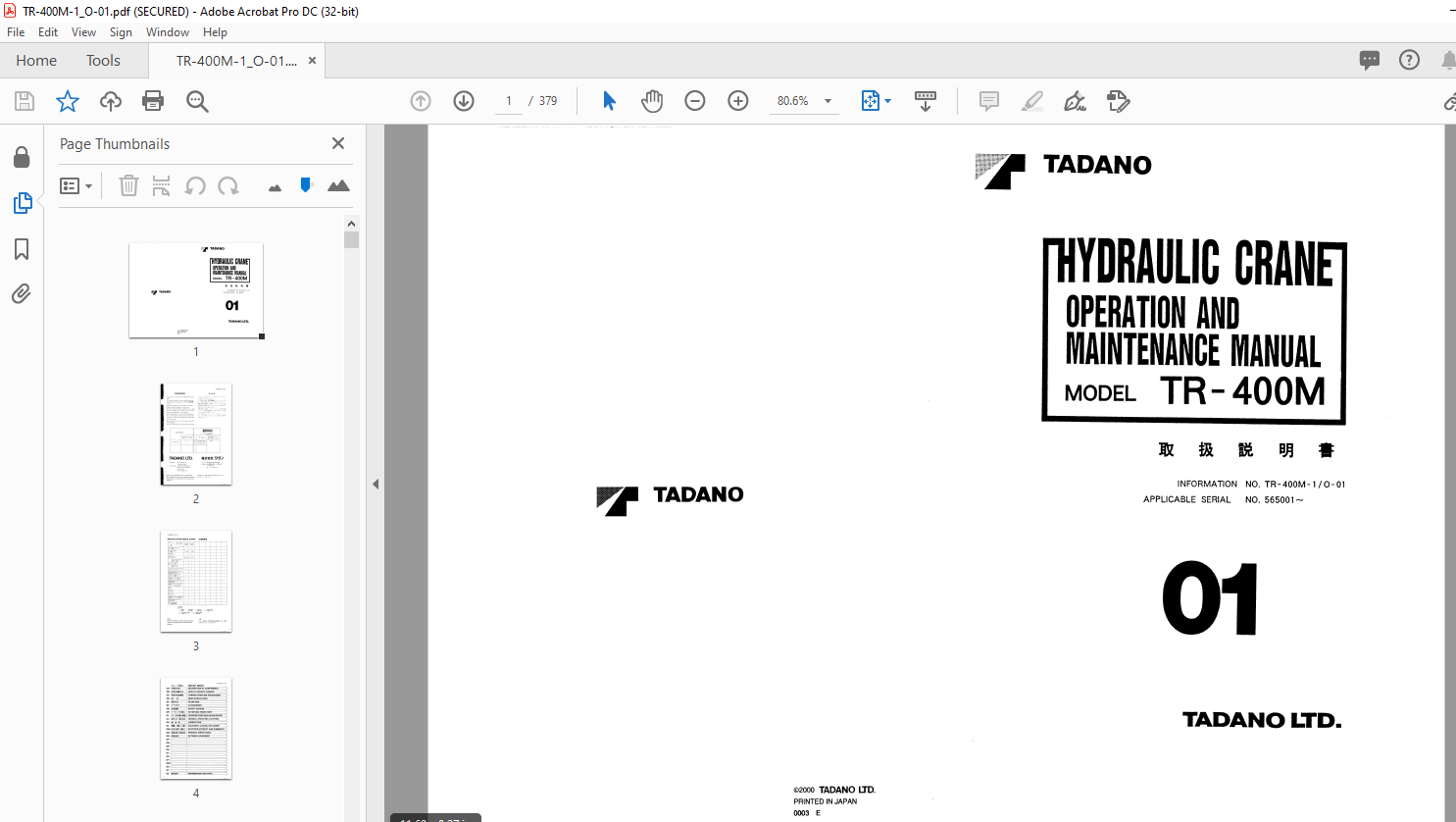Open the Window menu
1456x822 pixels.
coord(168,32)
